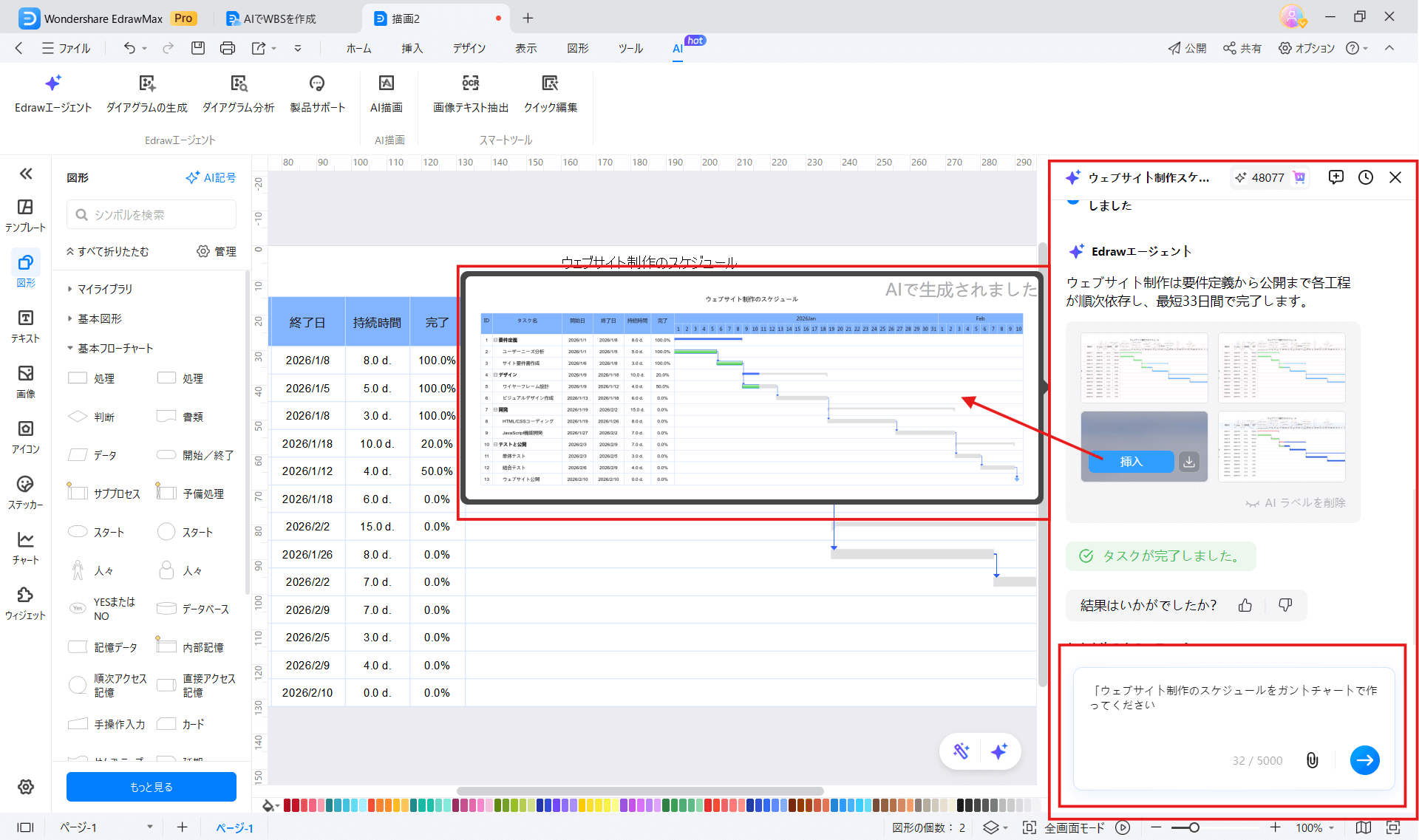Image resolution: width=1419 pixels, height=840 pixels.
Task: Open the 挿入 ribbon tab
Action: click(x=412, y=48)
